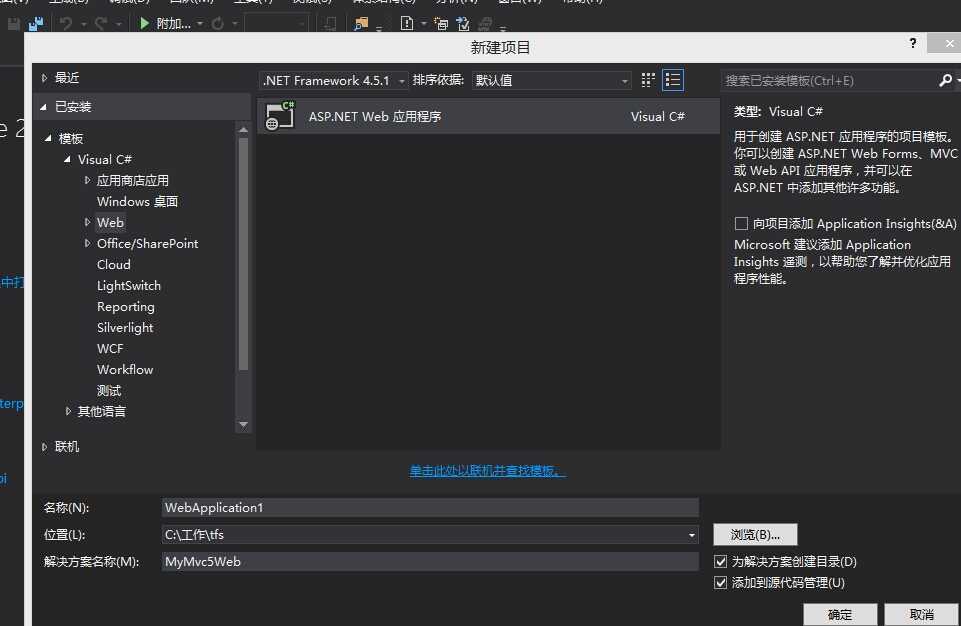Click the green Attach play icon
Image resolution: width=961 pixels, height=626 pixels.
coord(144,23)
